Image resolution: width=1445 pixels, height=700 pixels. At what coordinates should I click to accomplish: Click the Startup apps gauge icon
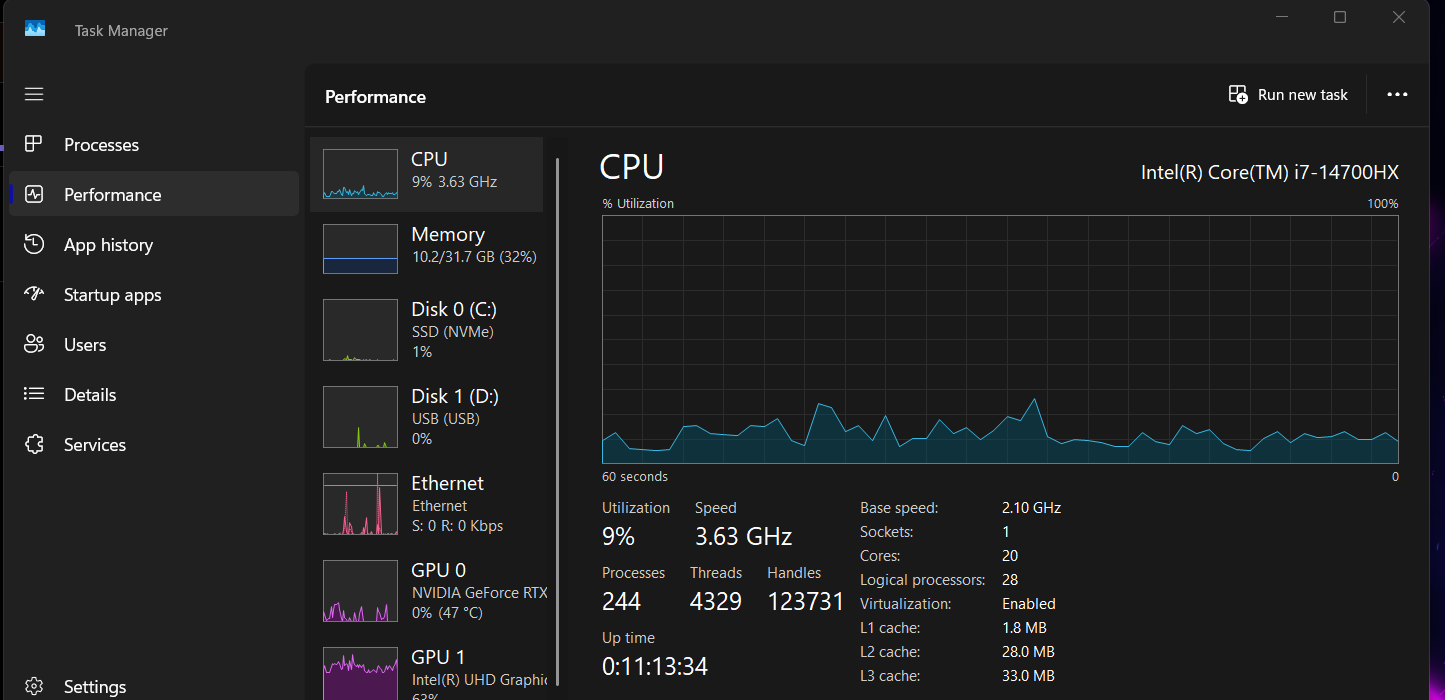34,294
